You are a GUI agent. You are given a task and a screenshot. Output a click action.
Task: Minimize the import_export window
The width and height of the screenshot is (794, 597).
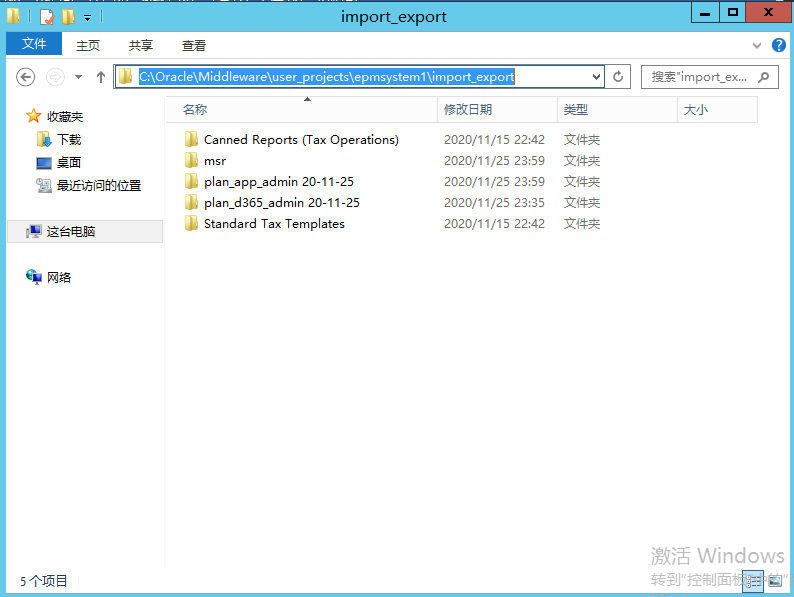(x=705, y=13)
